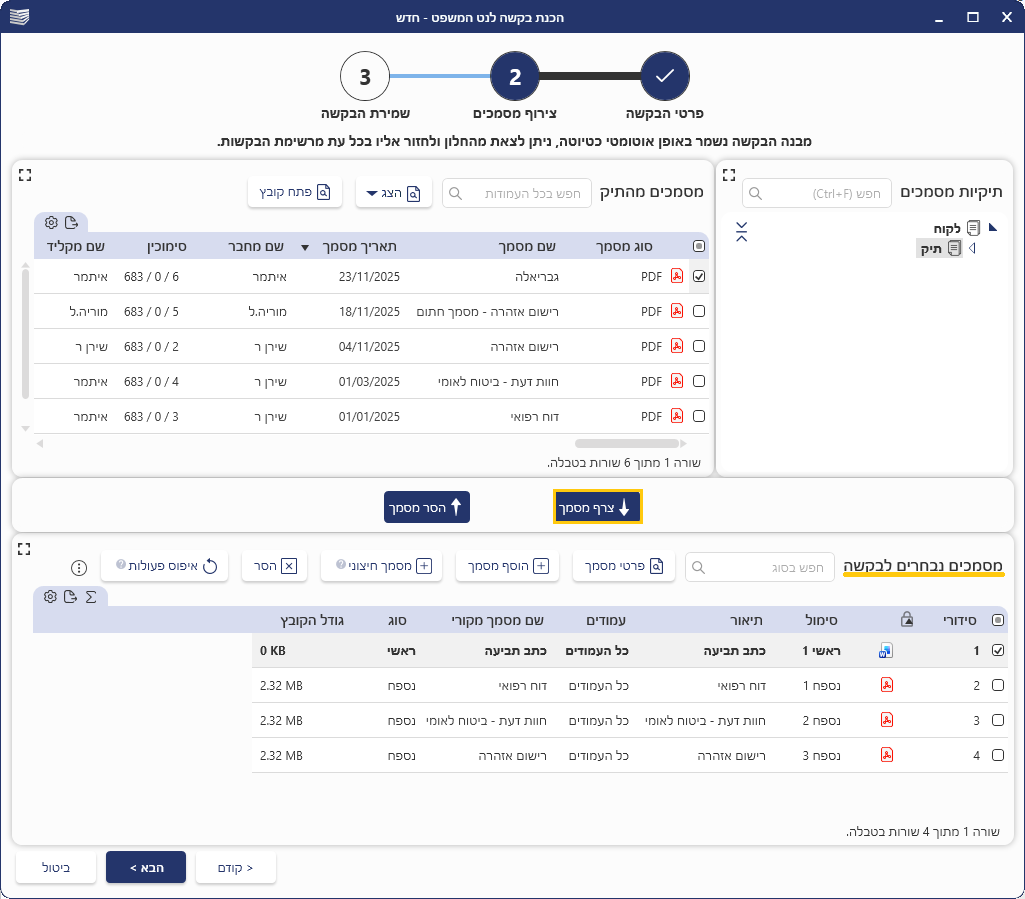Click the Word icon of כתב תביעה row

click(x=885, y=651)
